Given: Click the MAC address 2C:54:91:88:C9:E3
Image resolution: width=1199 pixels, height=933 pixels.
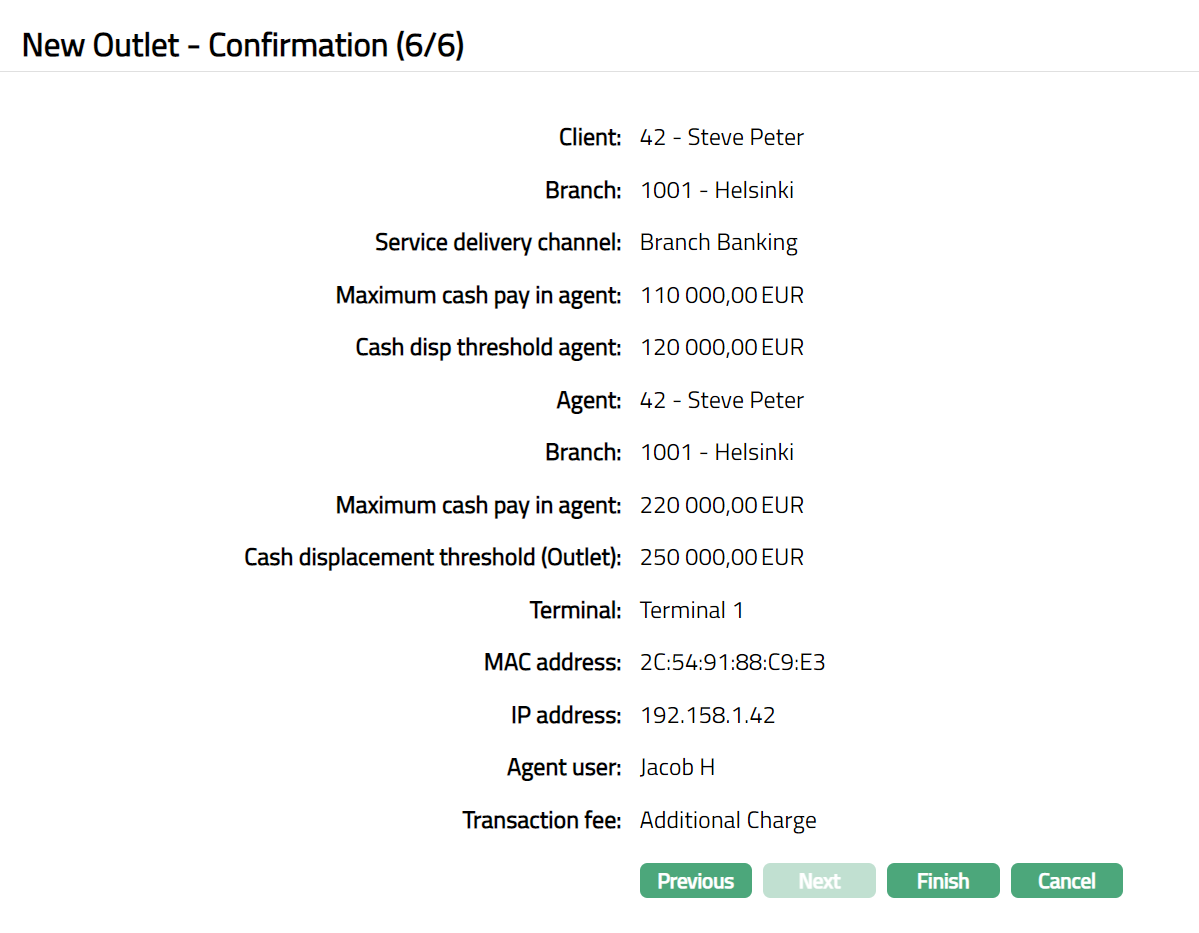Looking at the screenshot, I should tap(732, 662).
